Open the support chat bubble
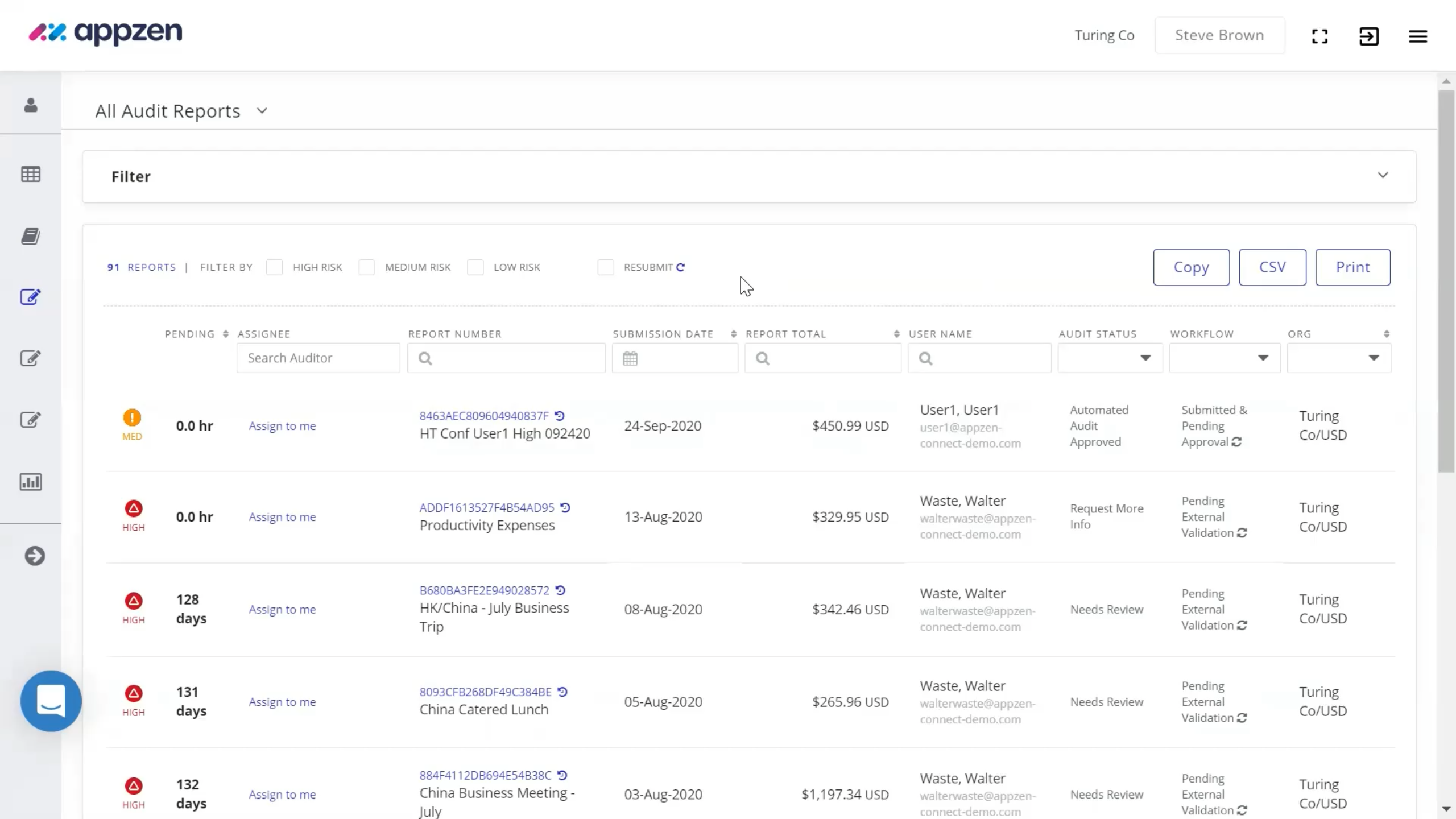1456x819 pixels. point(50,701)
